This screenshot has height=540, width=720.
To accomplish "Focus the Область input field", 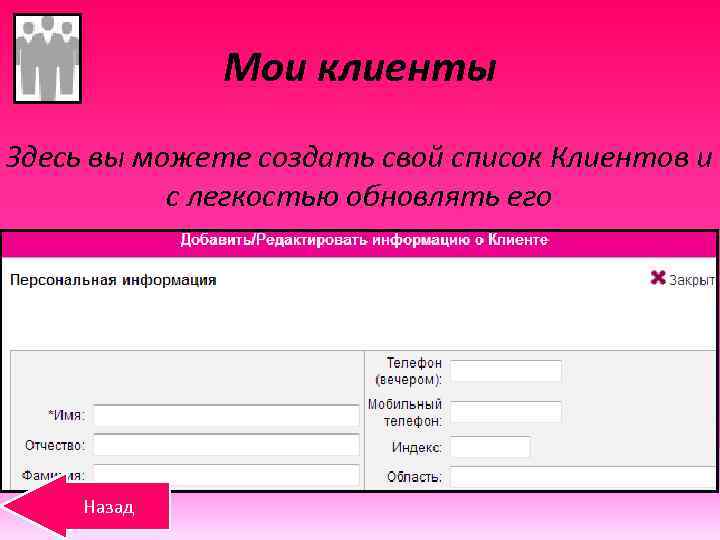I will click(x=583, y=477).
